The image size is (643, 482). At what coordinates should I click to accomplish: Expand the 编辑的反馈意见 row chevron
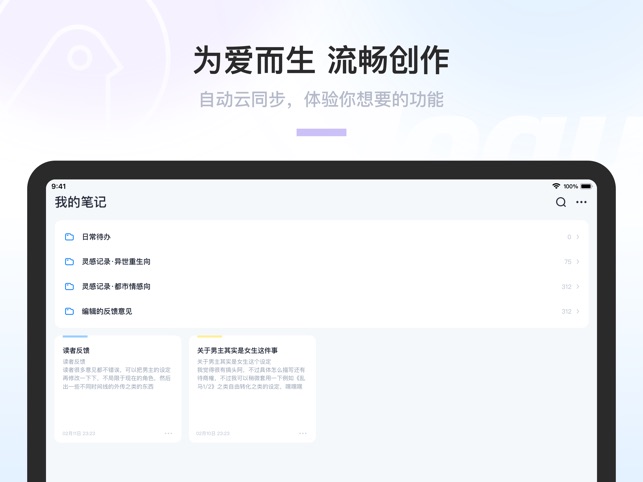[578, 311]
